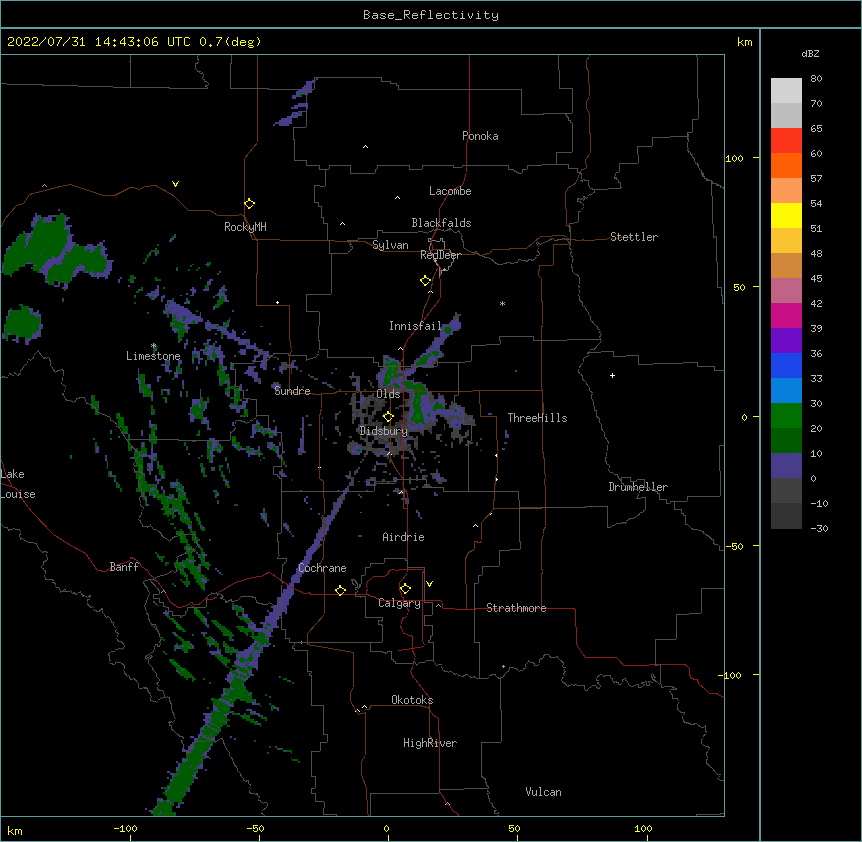
Task: Select the RockyMH label
Action: pos(245,227)
